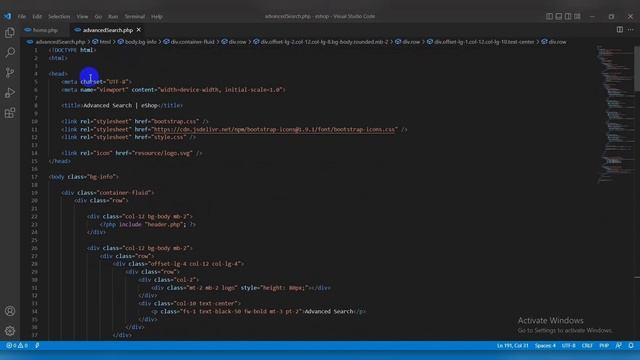Screen dimensions: 640x360
Task: Open the File menu
Action: point(22,17)
